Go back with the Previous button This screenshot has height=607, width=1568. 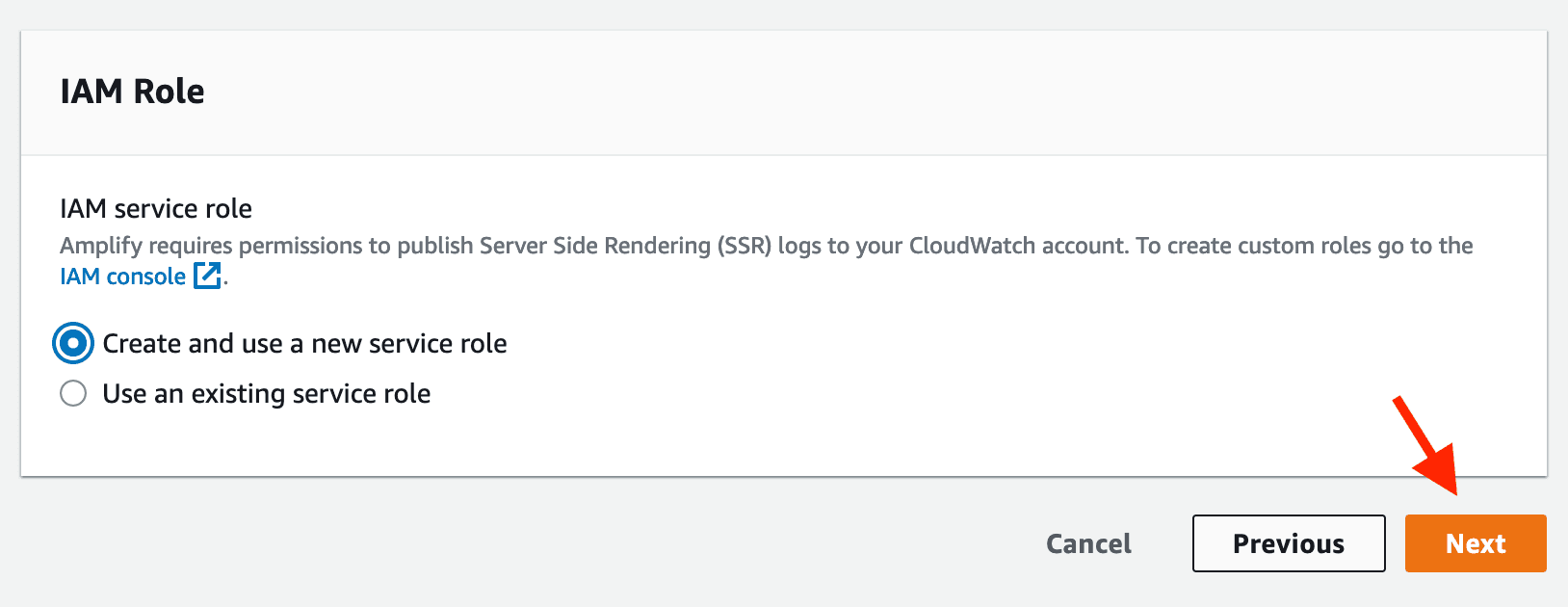click(1288, 543)
